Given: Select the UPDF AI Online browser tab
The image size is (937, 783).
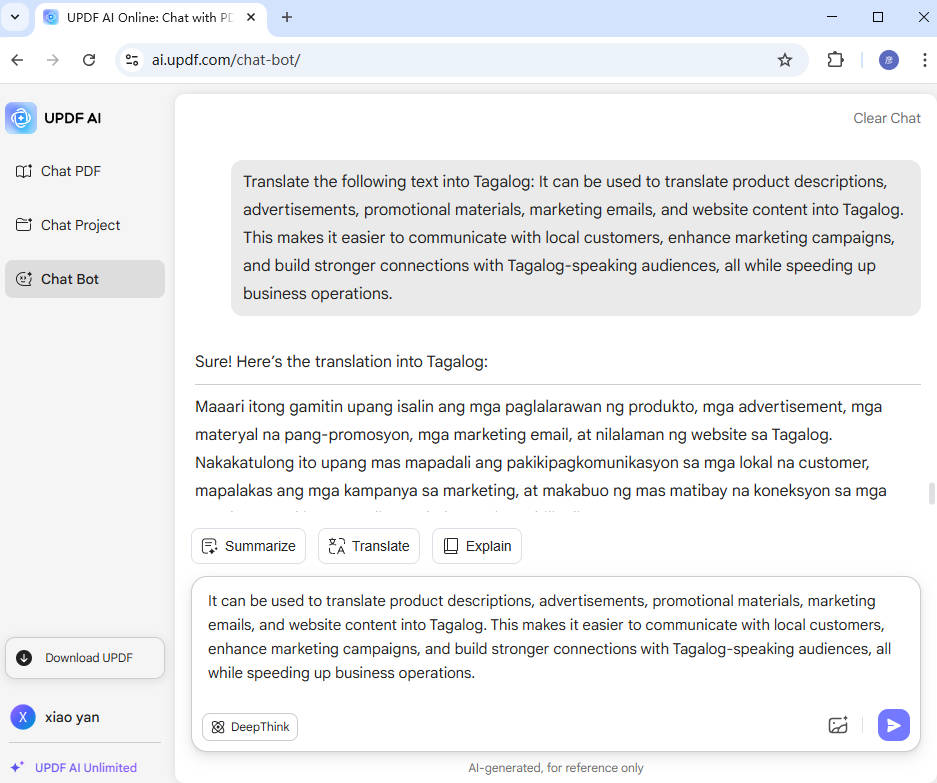Looking at the screenshot, I should 151,18.
